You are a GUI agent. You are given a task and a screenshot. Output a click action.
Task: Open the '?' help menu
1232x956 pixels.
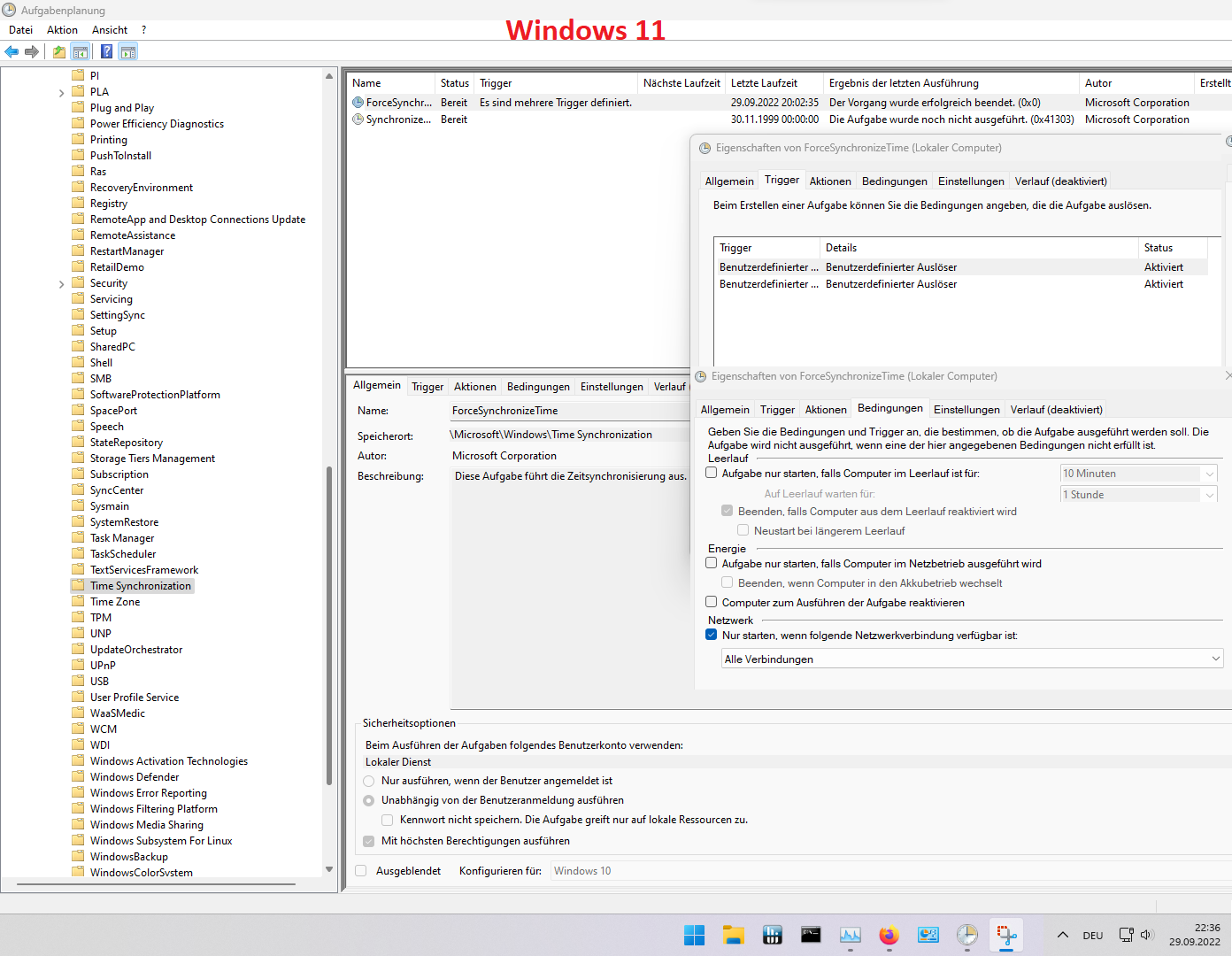pyautogui.click(x=143, y=30)
